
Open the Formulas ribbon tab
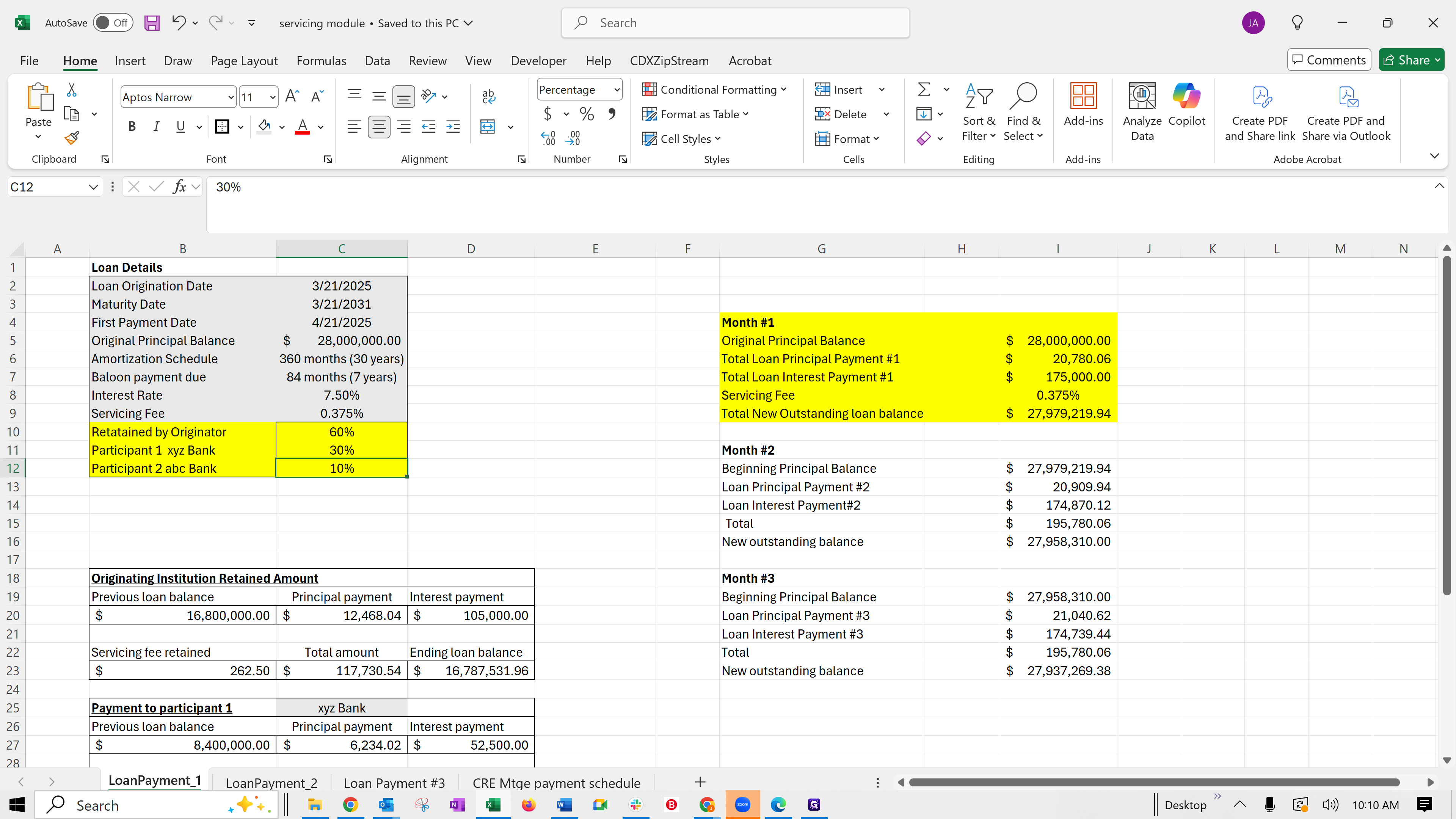(x=321, y=61)
